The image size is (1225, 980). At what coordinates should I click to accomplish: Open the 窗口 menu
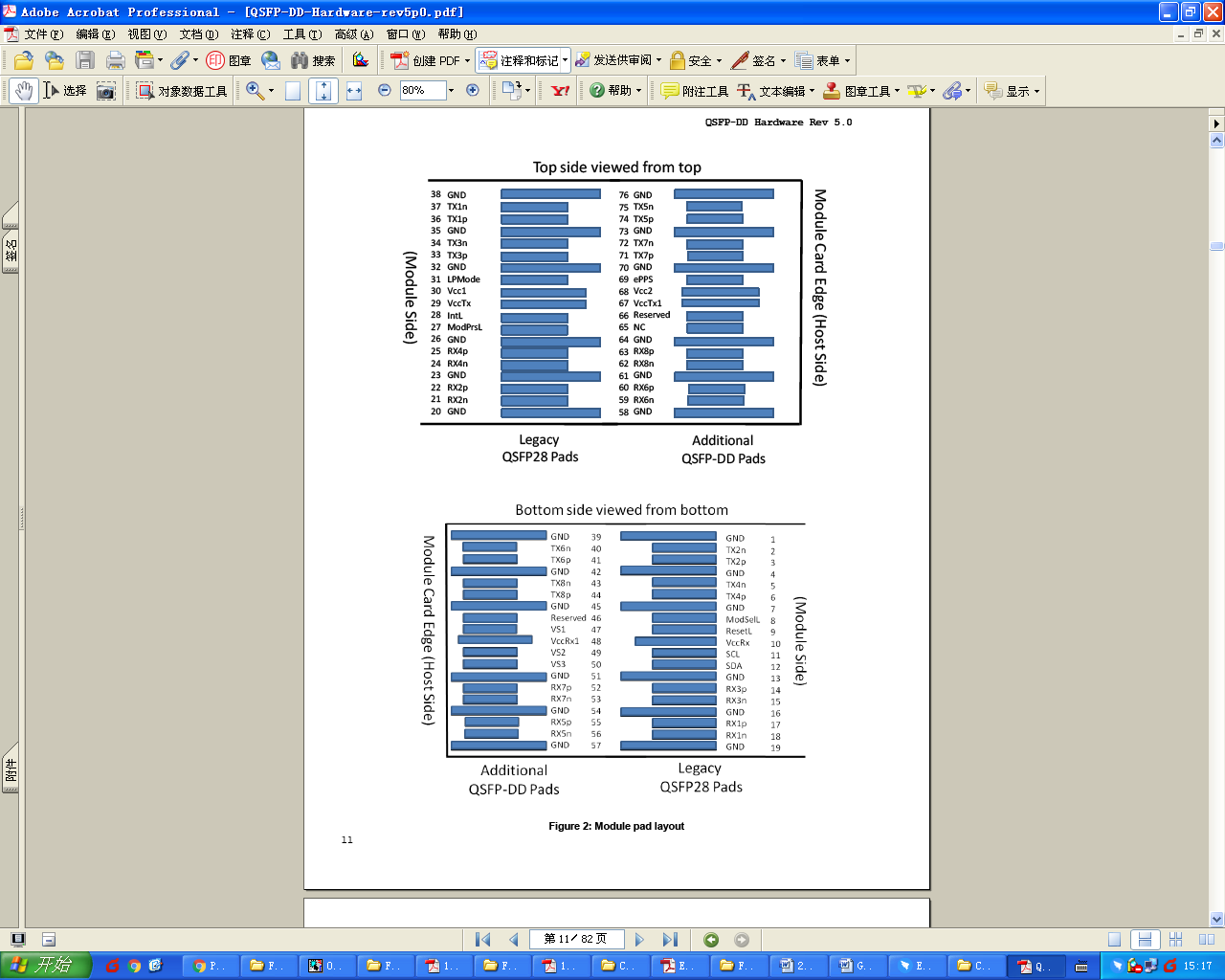[x=405, y=34]
